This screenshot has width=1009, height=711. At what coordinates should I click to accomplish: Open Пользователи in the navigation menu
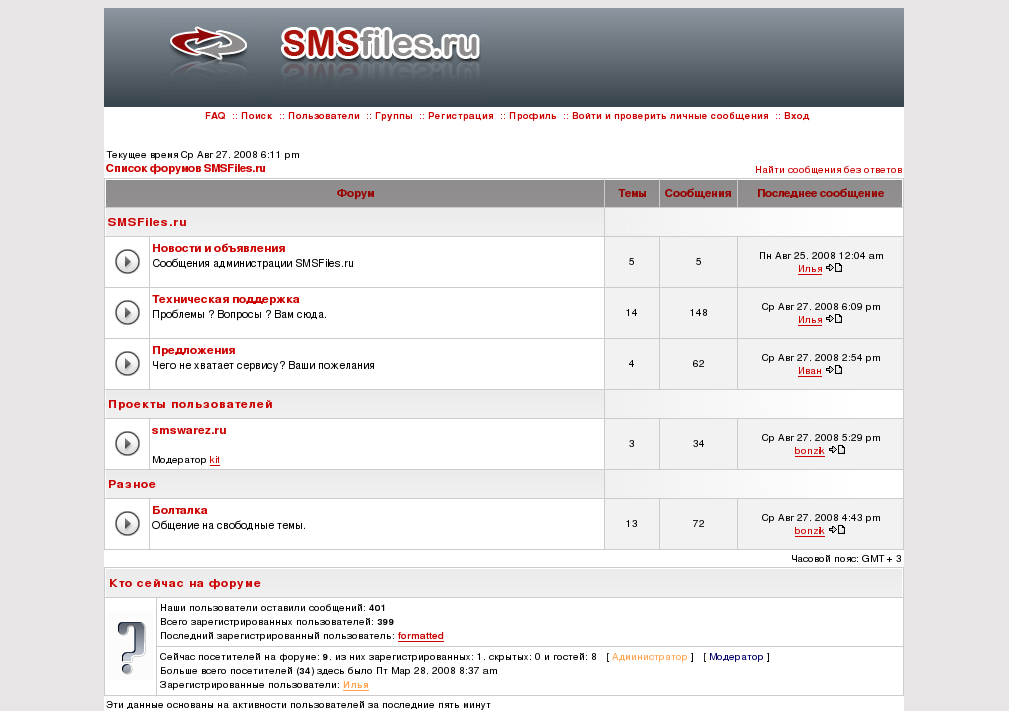click(x=324, y=116)
